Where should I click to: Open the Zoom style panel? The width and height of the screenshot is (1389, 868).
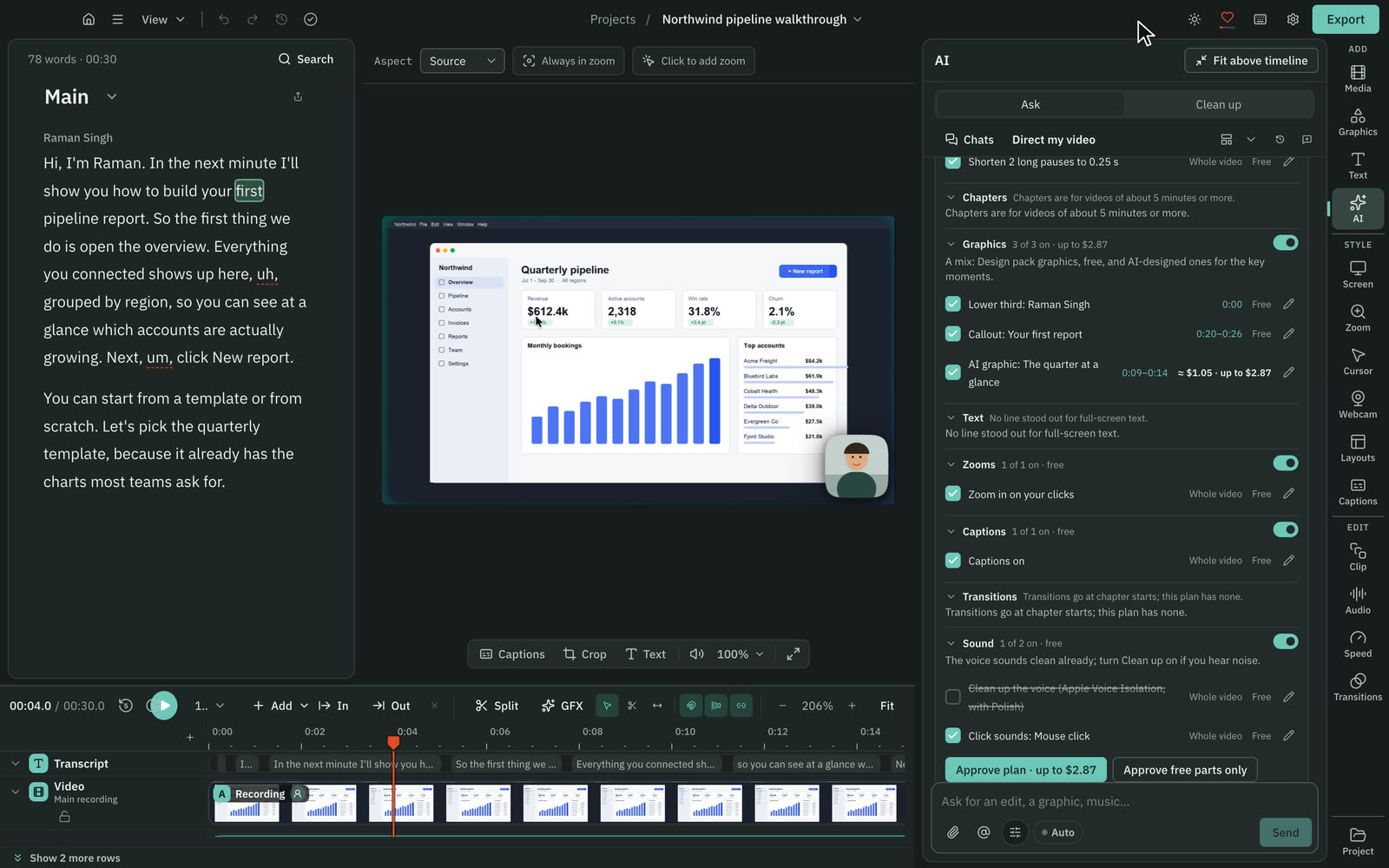point(1358,319)
